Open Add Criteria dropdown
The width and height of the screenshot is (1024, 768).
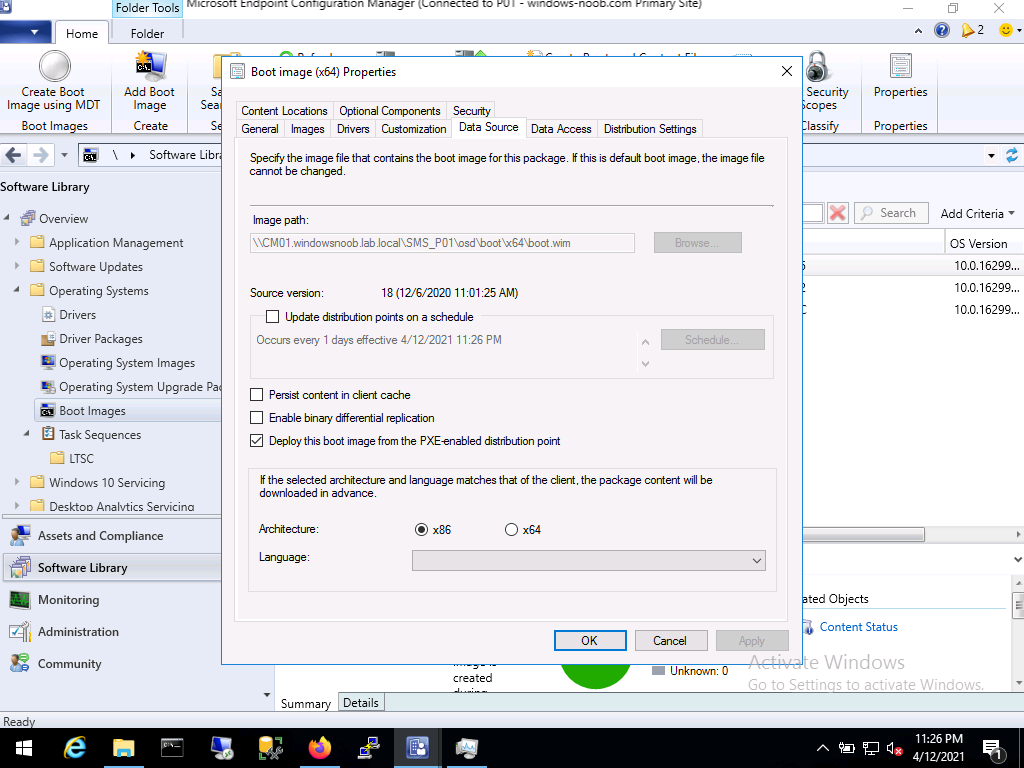(978, 214)
